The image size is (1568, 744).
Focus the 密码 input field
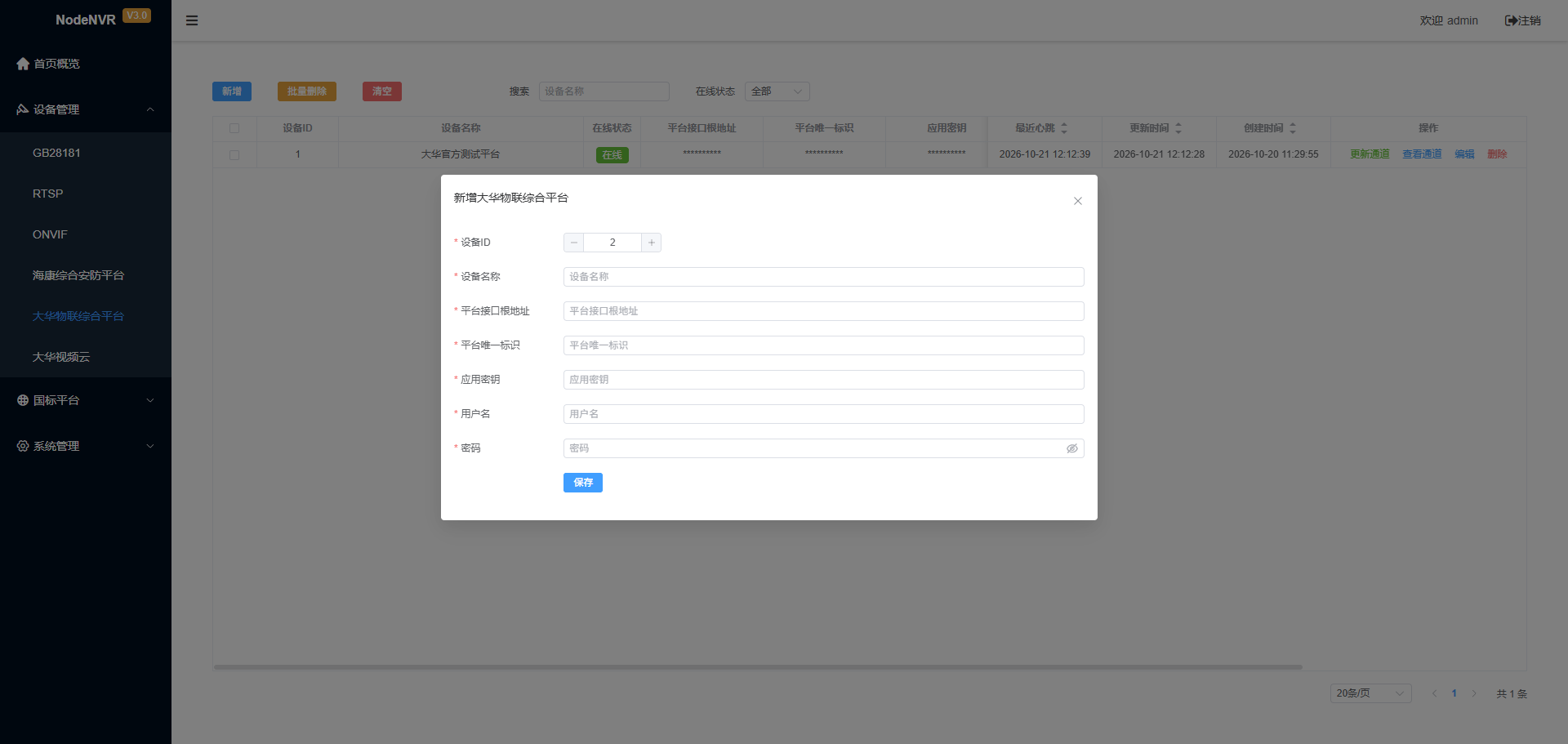click(824, 448)
